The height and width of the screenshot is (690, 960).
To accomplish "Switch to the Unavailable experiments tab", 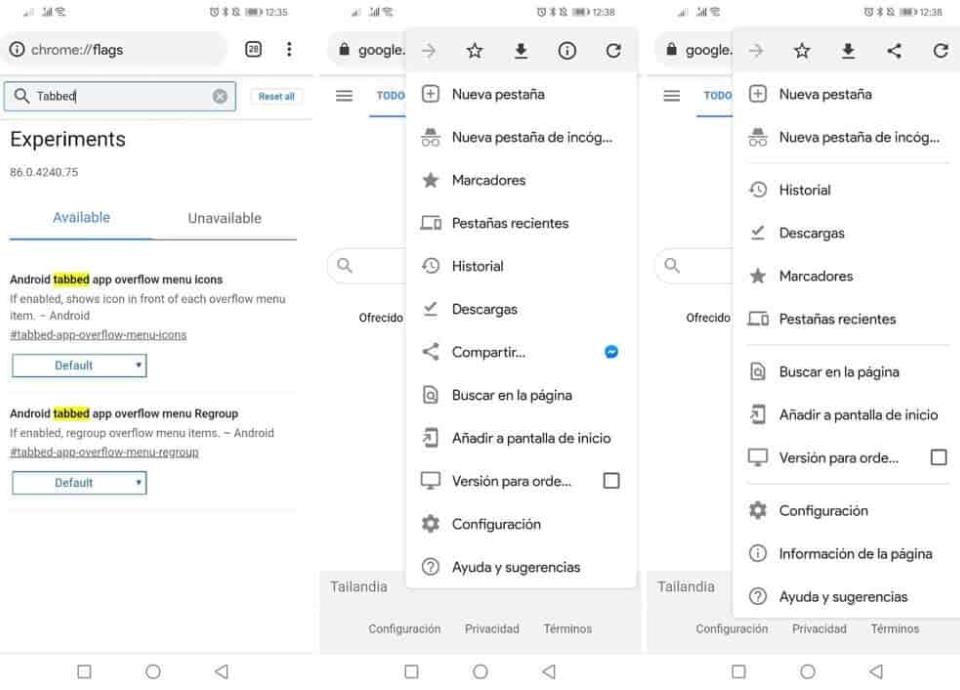I will tap(224, 218).
